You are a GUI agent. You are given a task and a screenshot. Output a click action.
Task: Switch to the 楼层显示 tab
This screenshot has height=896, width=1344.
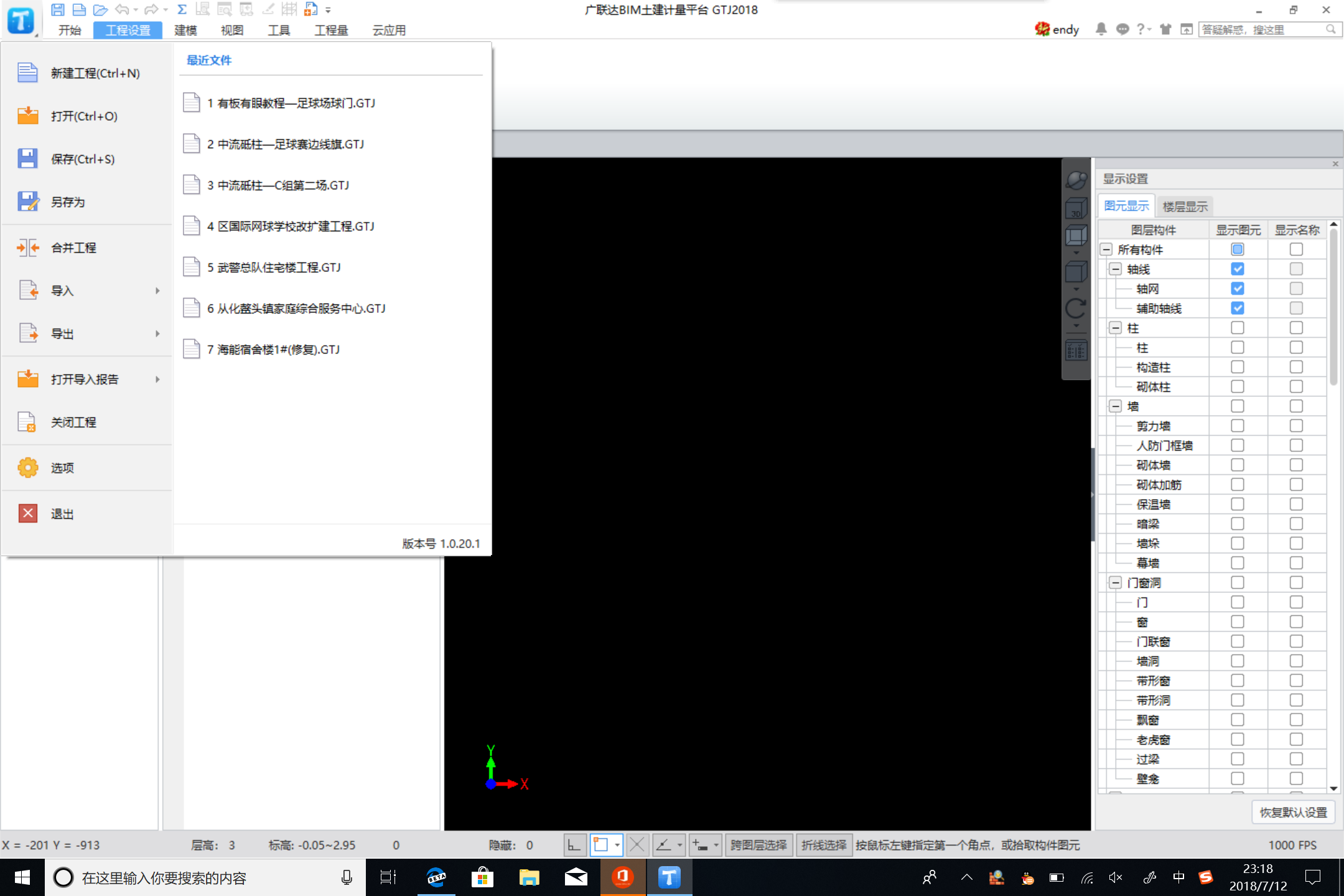point(1185,206)
